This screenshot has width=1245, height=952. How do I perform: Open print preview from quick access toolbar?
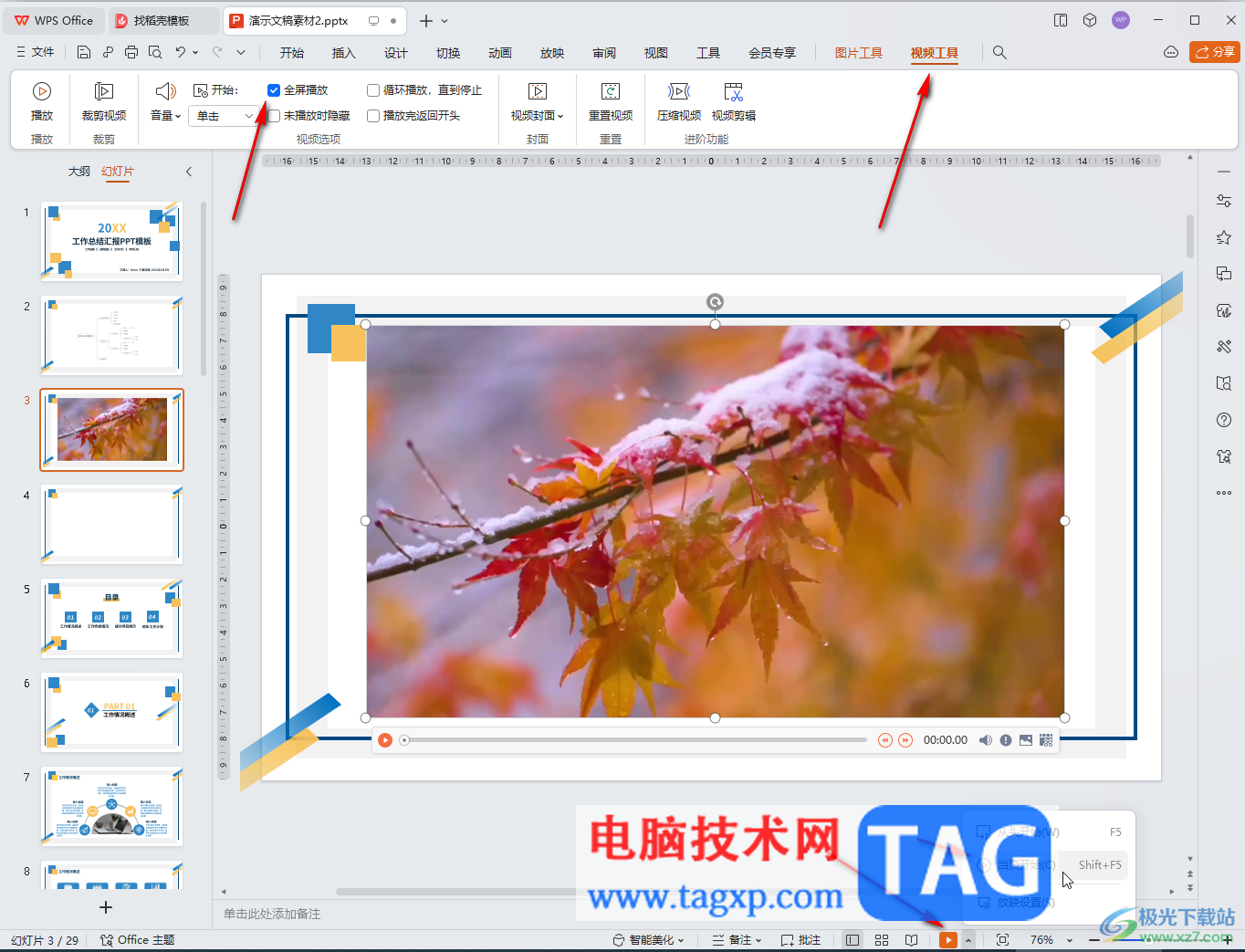[x=155, y=52]
